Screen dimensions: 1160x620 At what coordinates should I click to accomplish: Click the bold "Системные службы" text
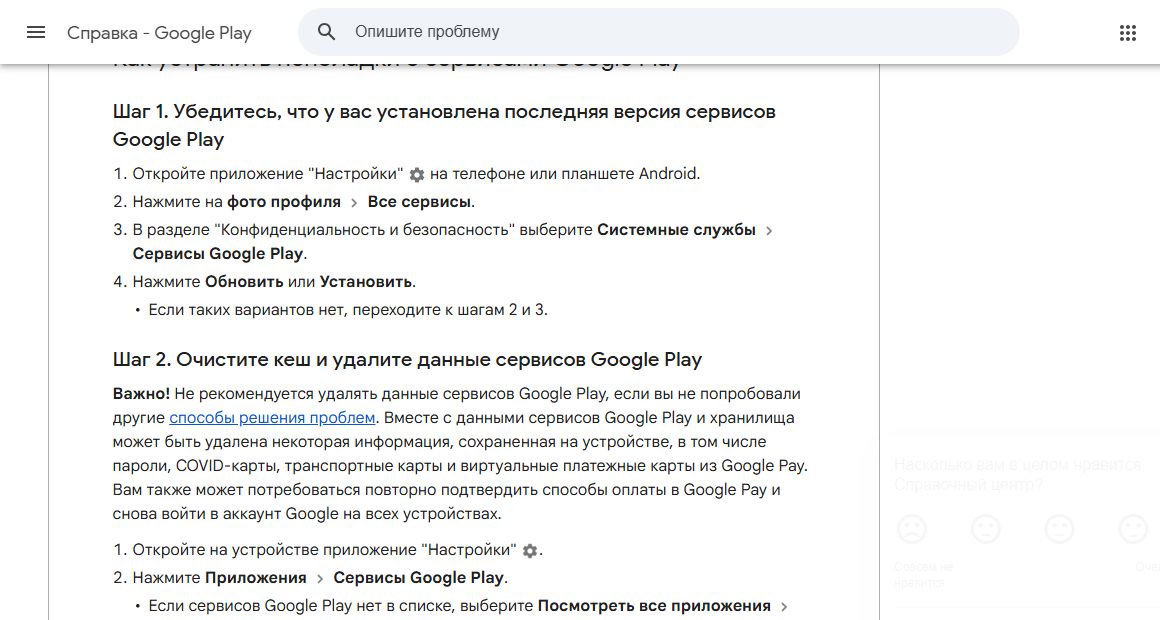tap(676, 229)
